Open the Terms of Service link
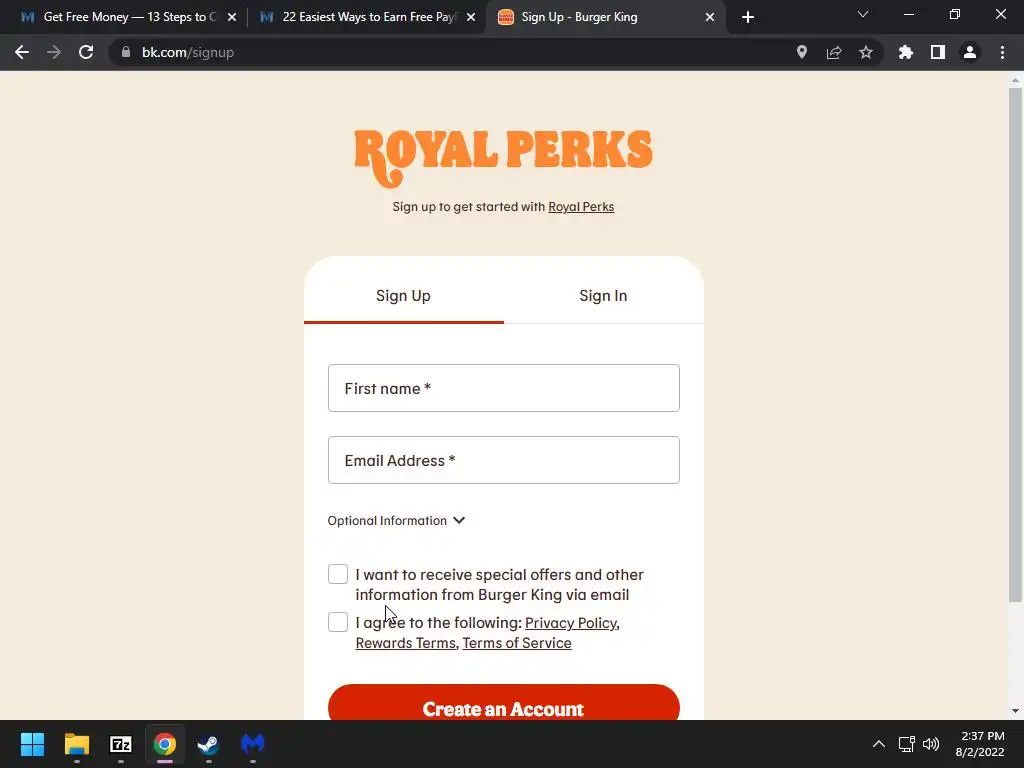The width and height of the screenshot is (1024, 768). point(517,643)
